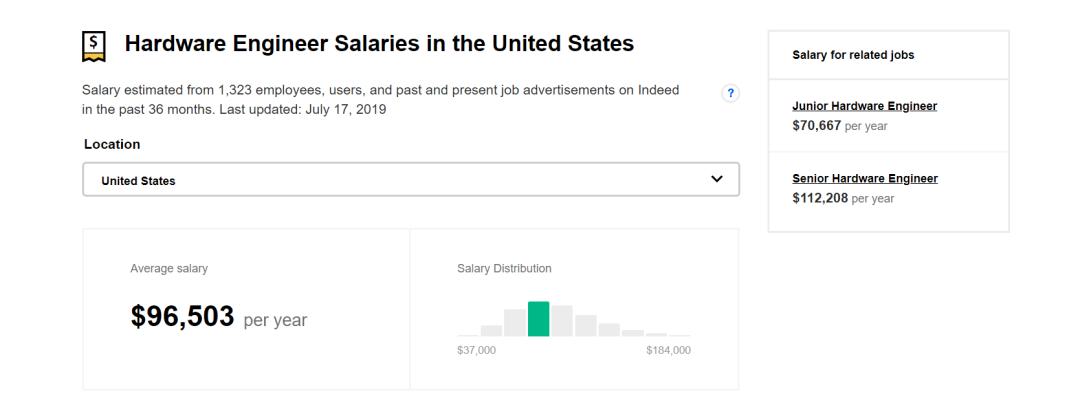1080x405 pixels.
Task: Click the 'Location' field label
Action: click(x=112, y=144)
